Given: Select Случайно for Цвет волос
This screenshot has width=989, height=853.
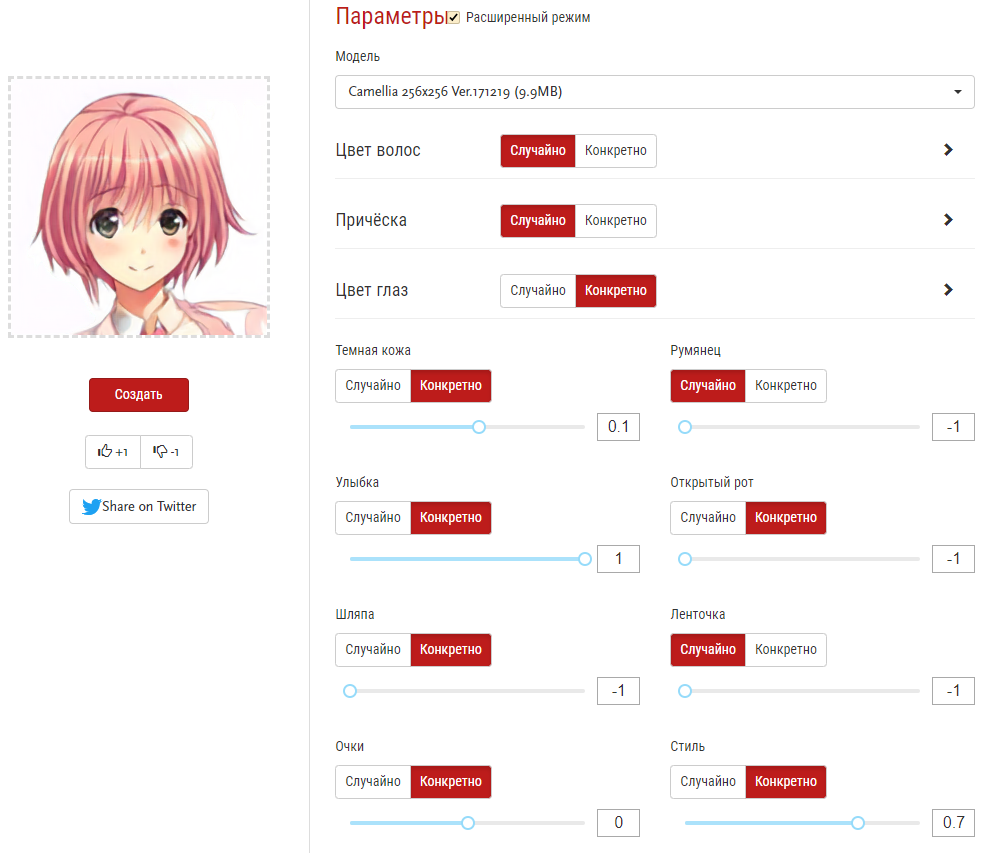Looking at the screenshot, I should [x=538, y=151].
